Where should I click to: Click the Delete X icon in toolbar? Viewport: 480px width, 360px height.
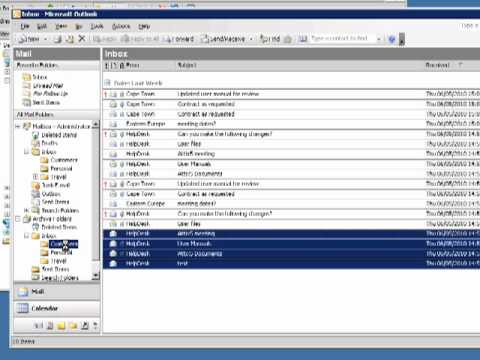(x=82, y=39)
